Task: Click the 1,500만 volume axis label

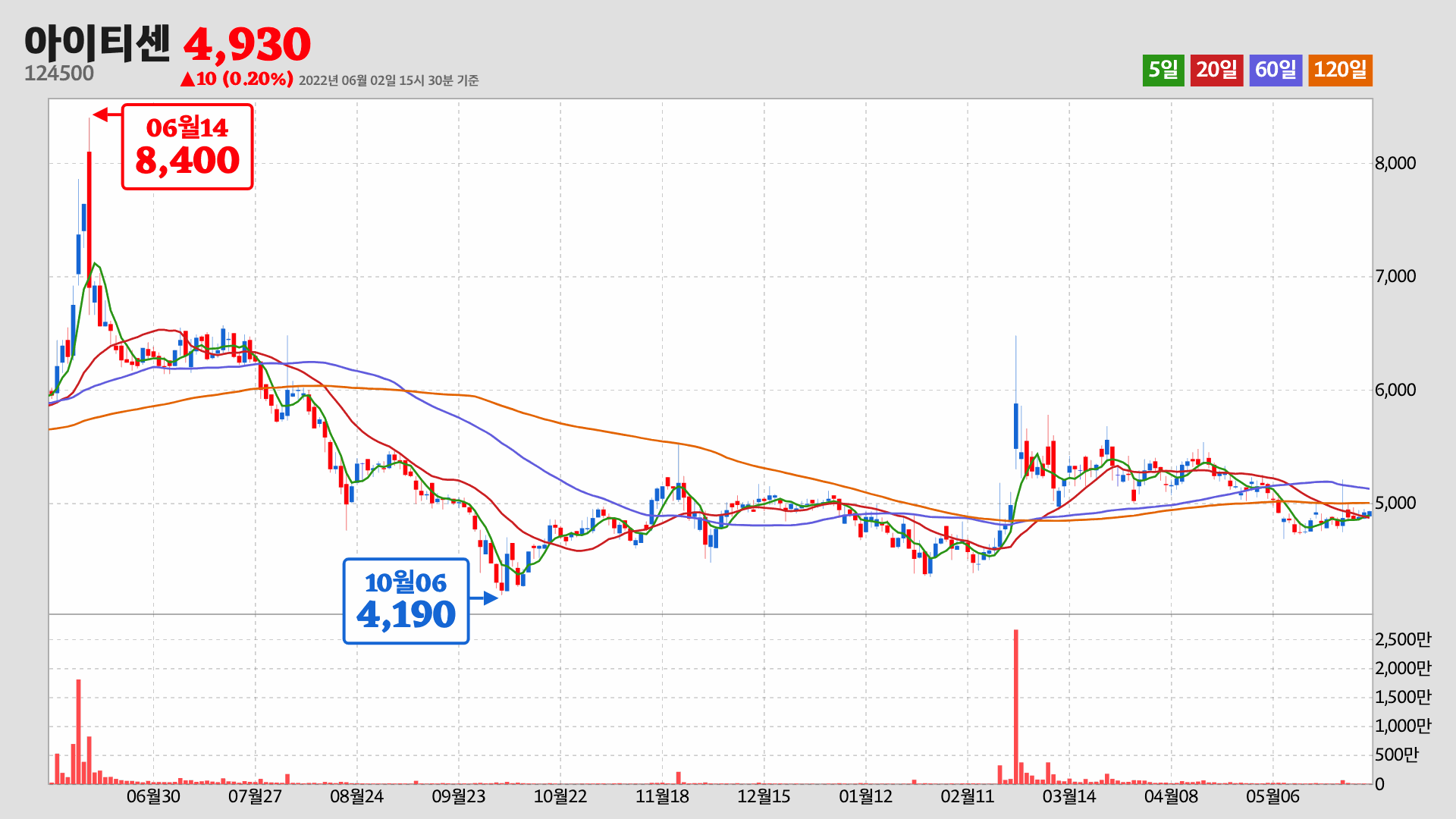Action: (1403, 698)
